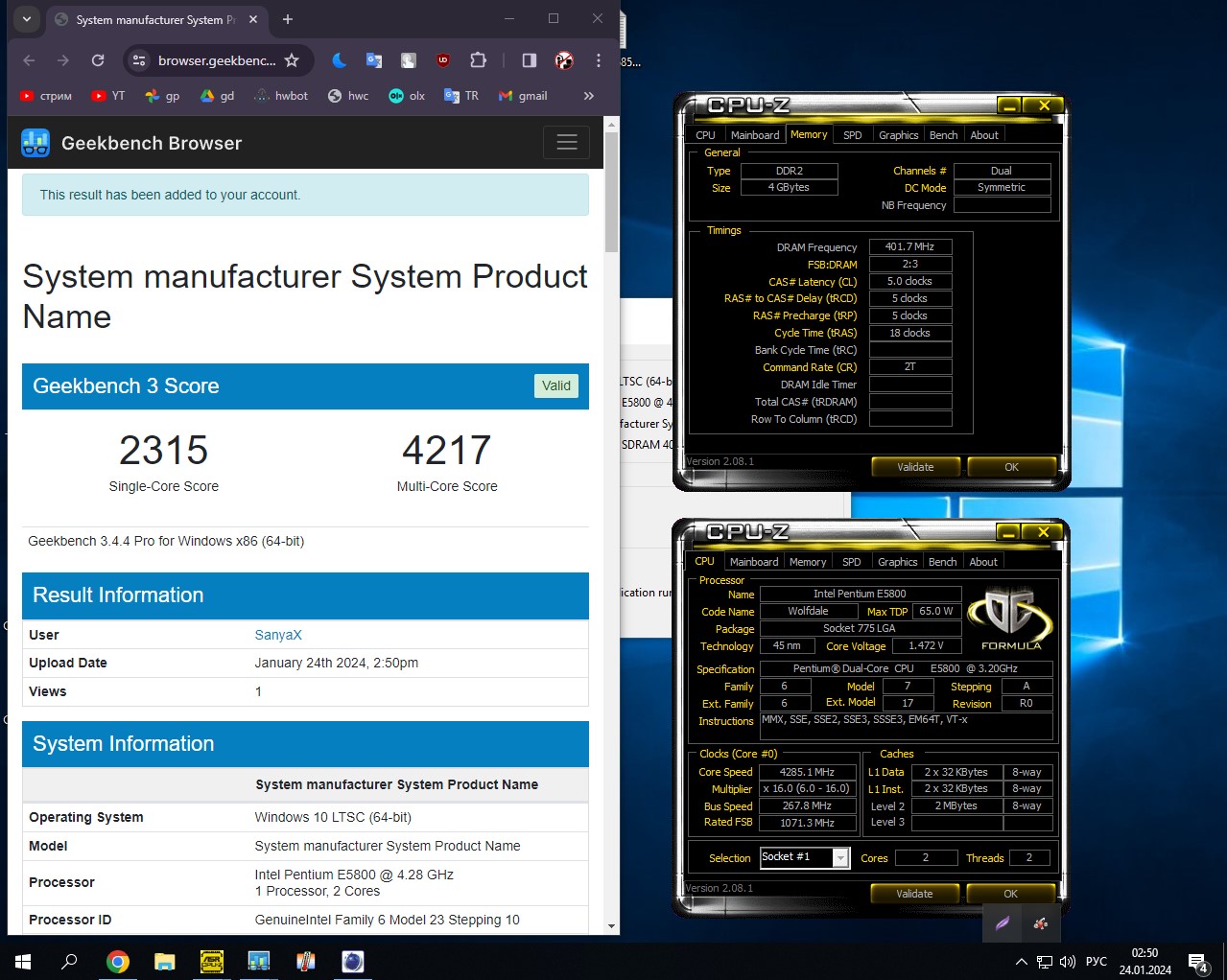
Task: Switch to Graphics tab in upper CPU-Z window
Action: [x=899, y=135]
